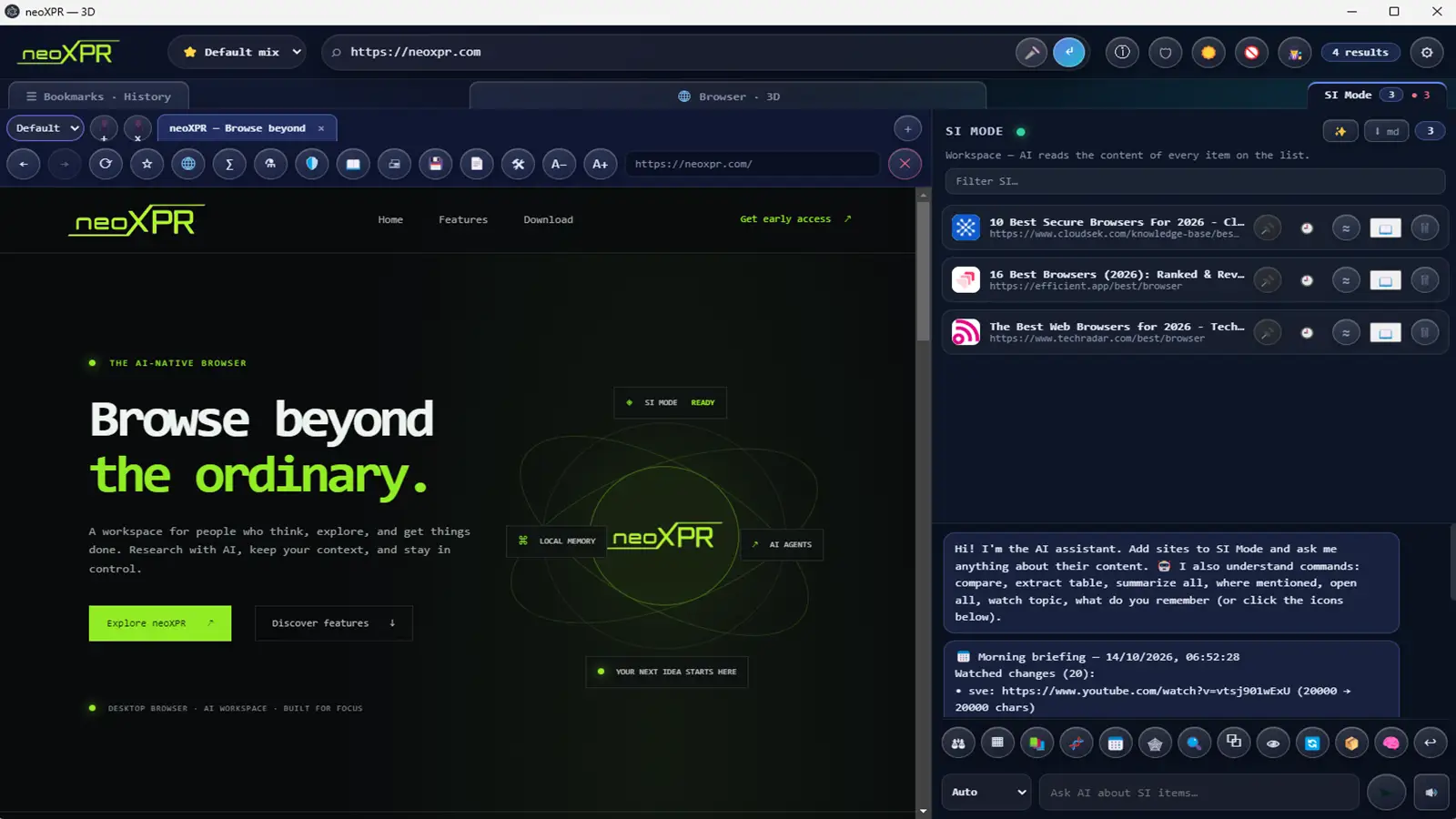Select the SI Mode tab
Screen dimensions: 1456x819
coord(1378,95)
